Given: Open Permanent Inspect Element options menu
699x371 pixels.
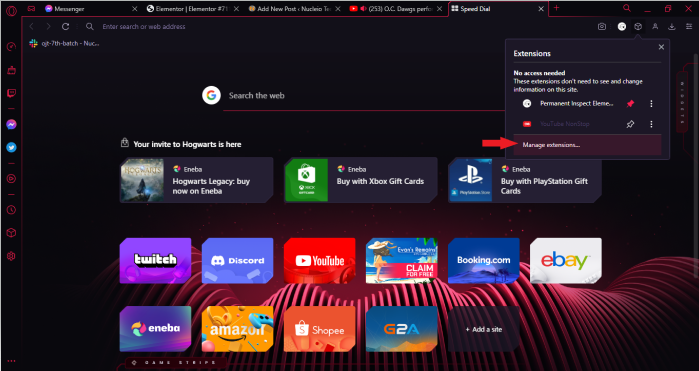Looking at the screenshot, I should pos(651,103).
